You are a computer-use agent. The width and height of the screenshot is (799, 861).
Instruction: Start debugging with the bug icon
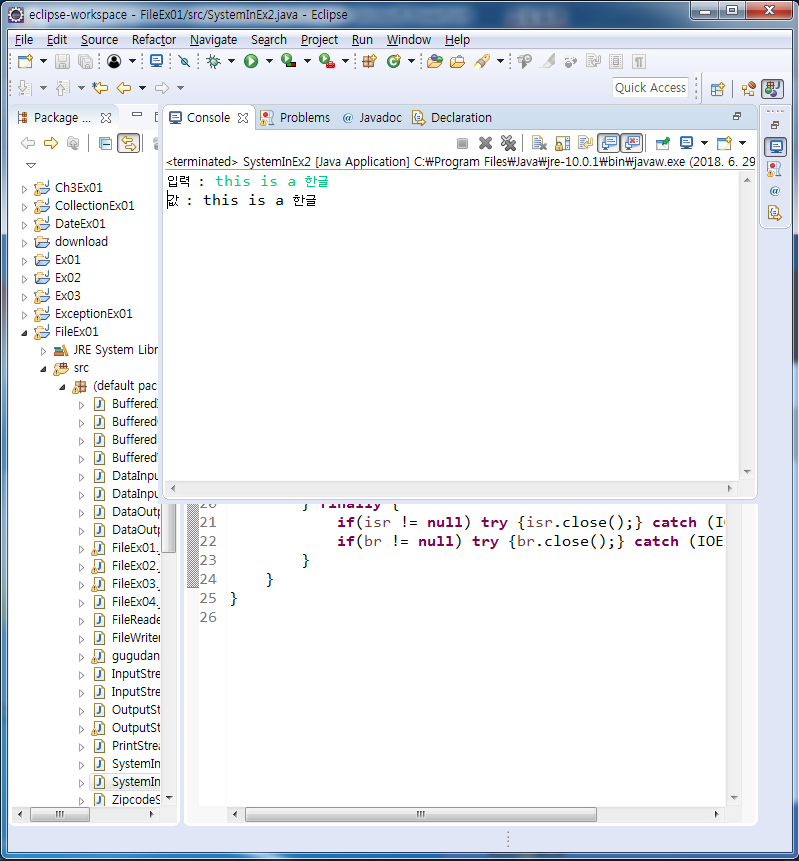[213, 62]
